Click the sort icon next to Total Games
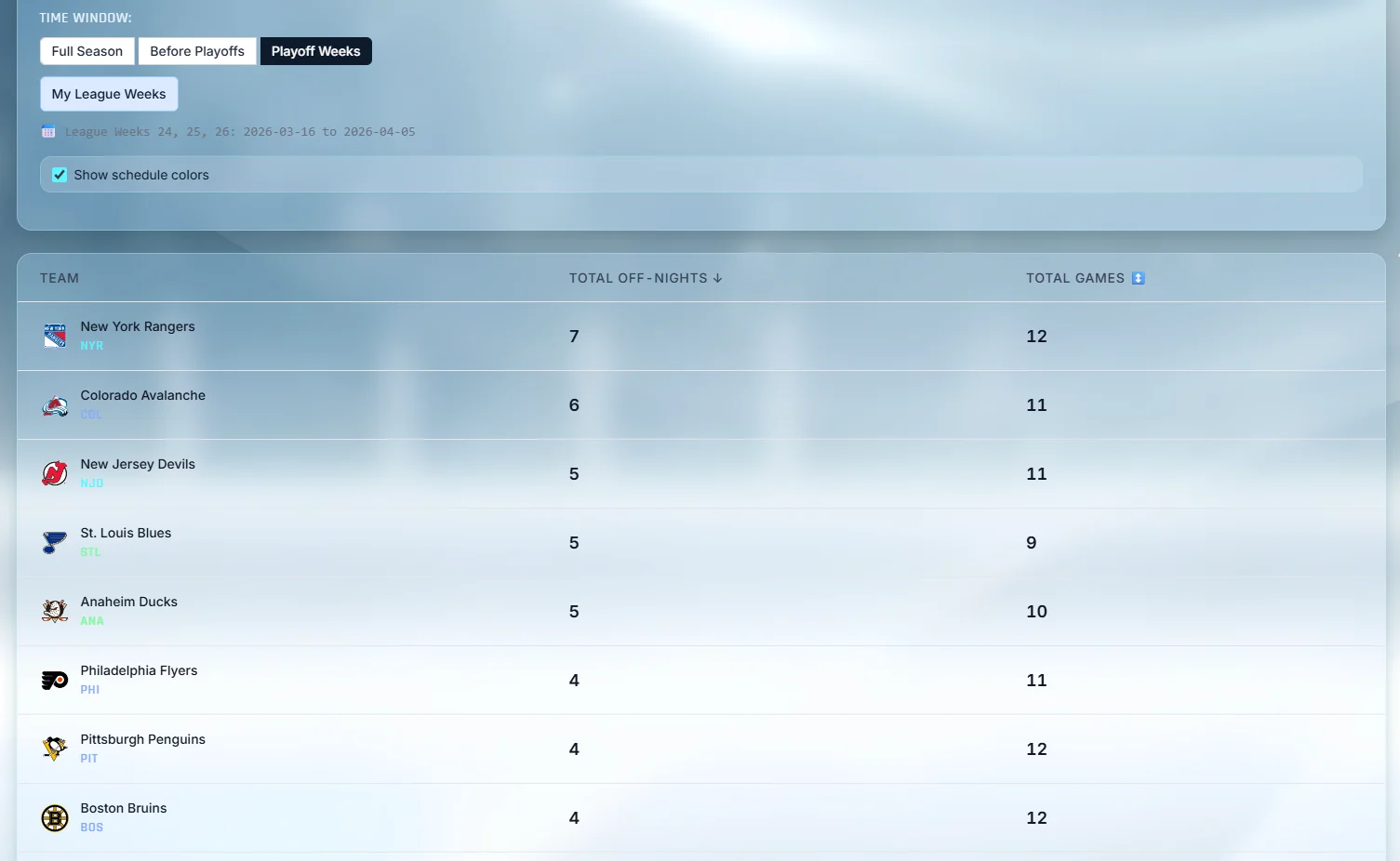 tap(1138, 278)
